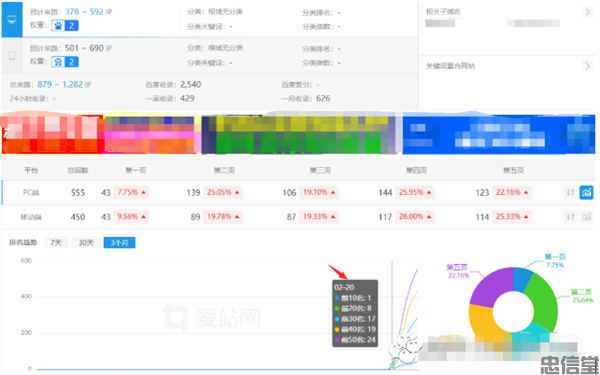The image size is (600, 375).
Task: Click the mobile fifth-page count 114
Action: [483, 217]
